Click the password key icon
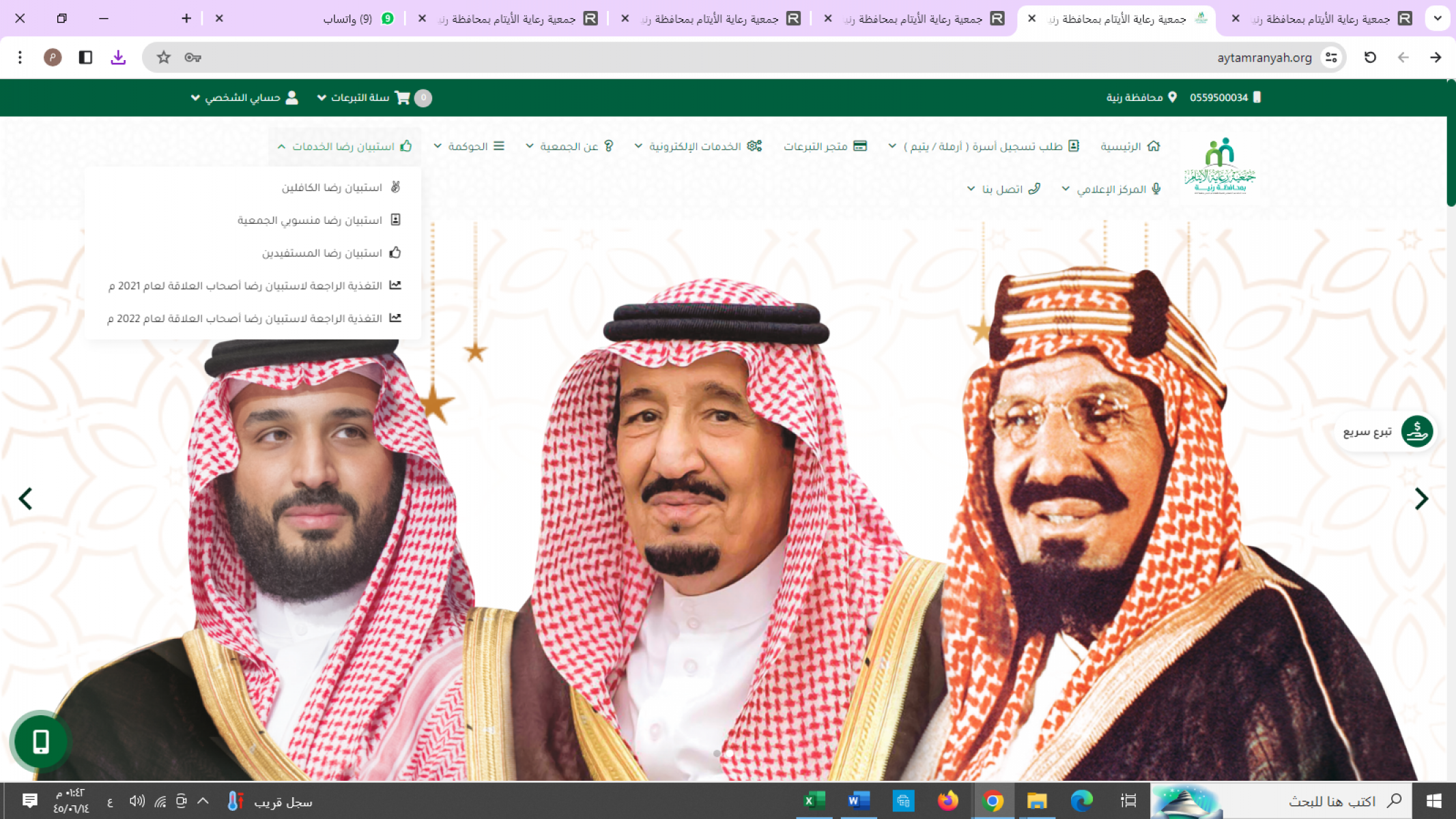The image size is (1456, 819). click(x=192, y=57)
